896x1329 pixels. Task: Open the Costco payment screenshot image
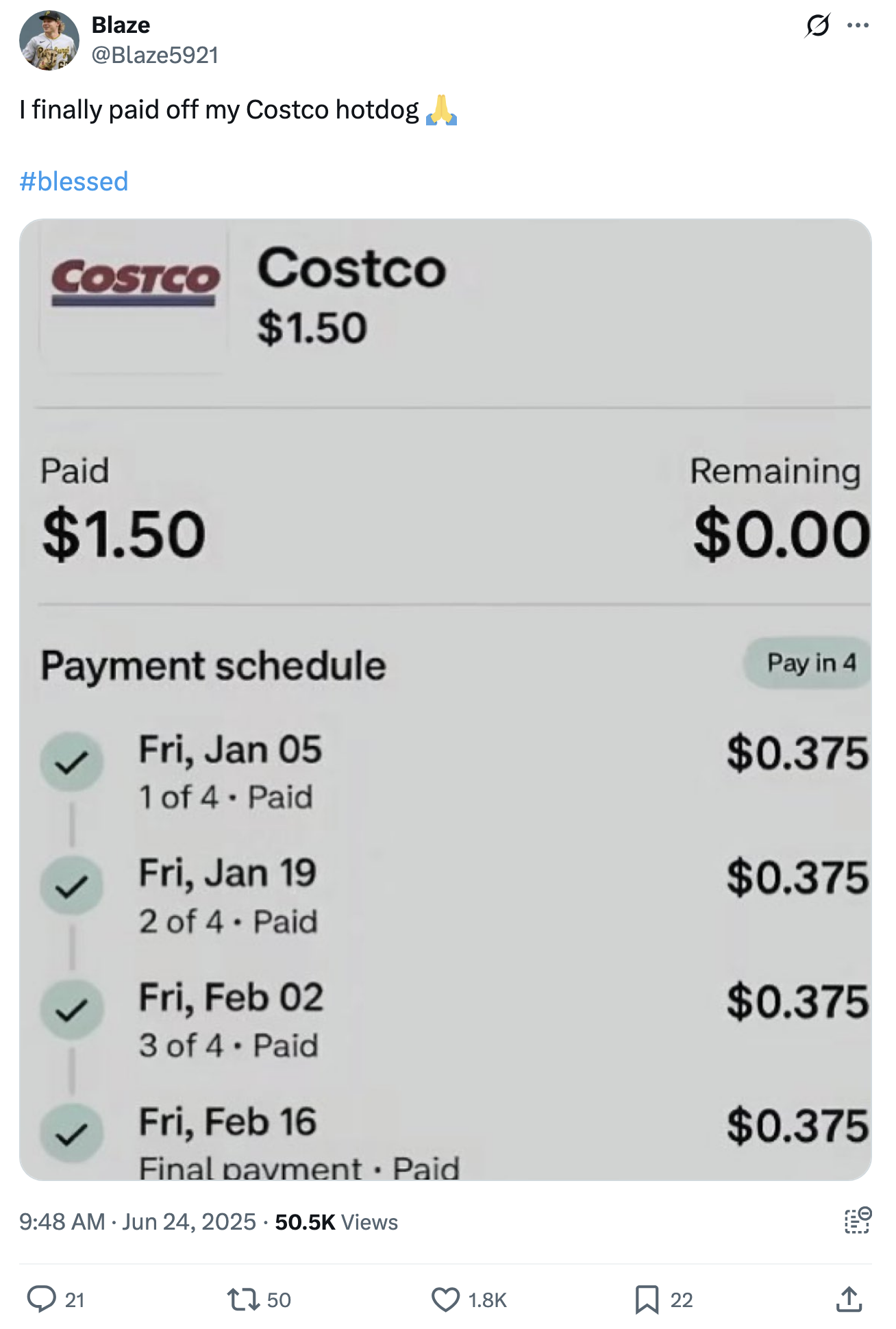click(x=445, y=699)
